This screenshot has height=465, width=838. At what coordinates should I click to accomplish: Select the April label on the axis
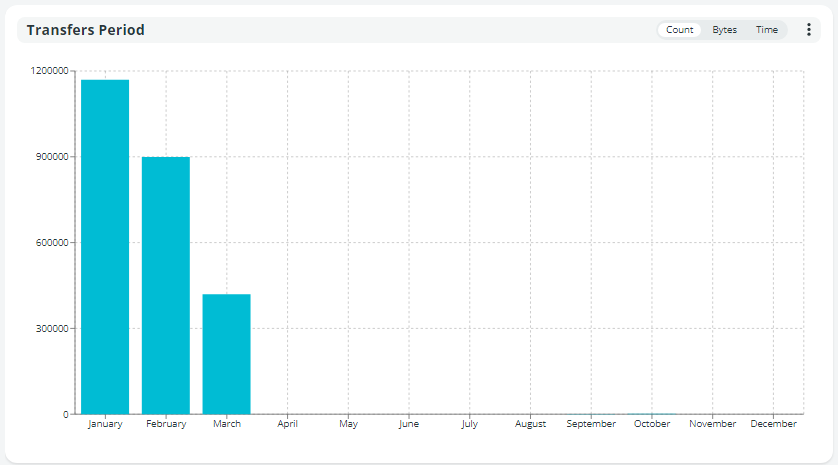point(287,424)
